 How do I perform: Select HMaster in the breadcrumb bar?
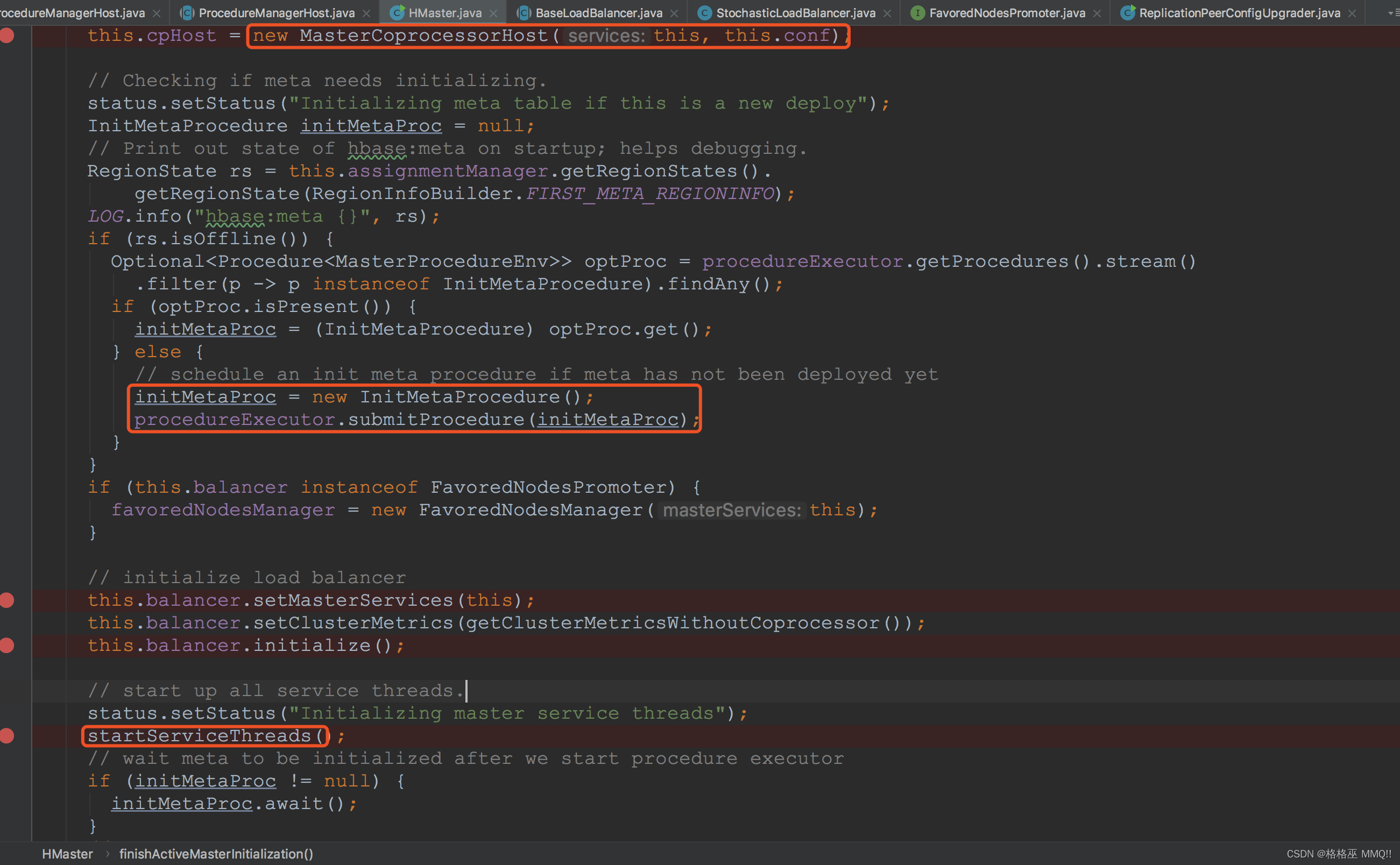pos(67,854)
